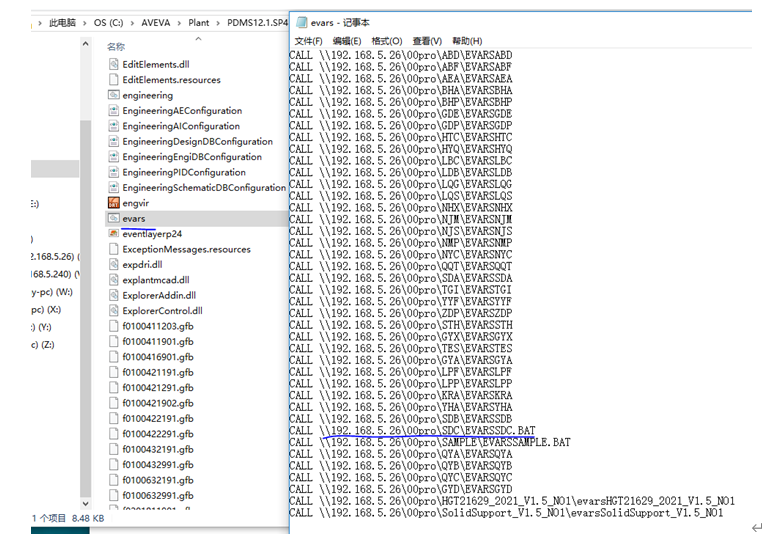Click the EngineeringEngiDBConfiguration file icon
This screenshot has height=535, width=762.
114,157
